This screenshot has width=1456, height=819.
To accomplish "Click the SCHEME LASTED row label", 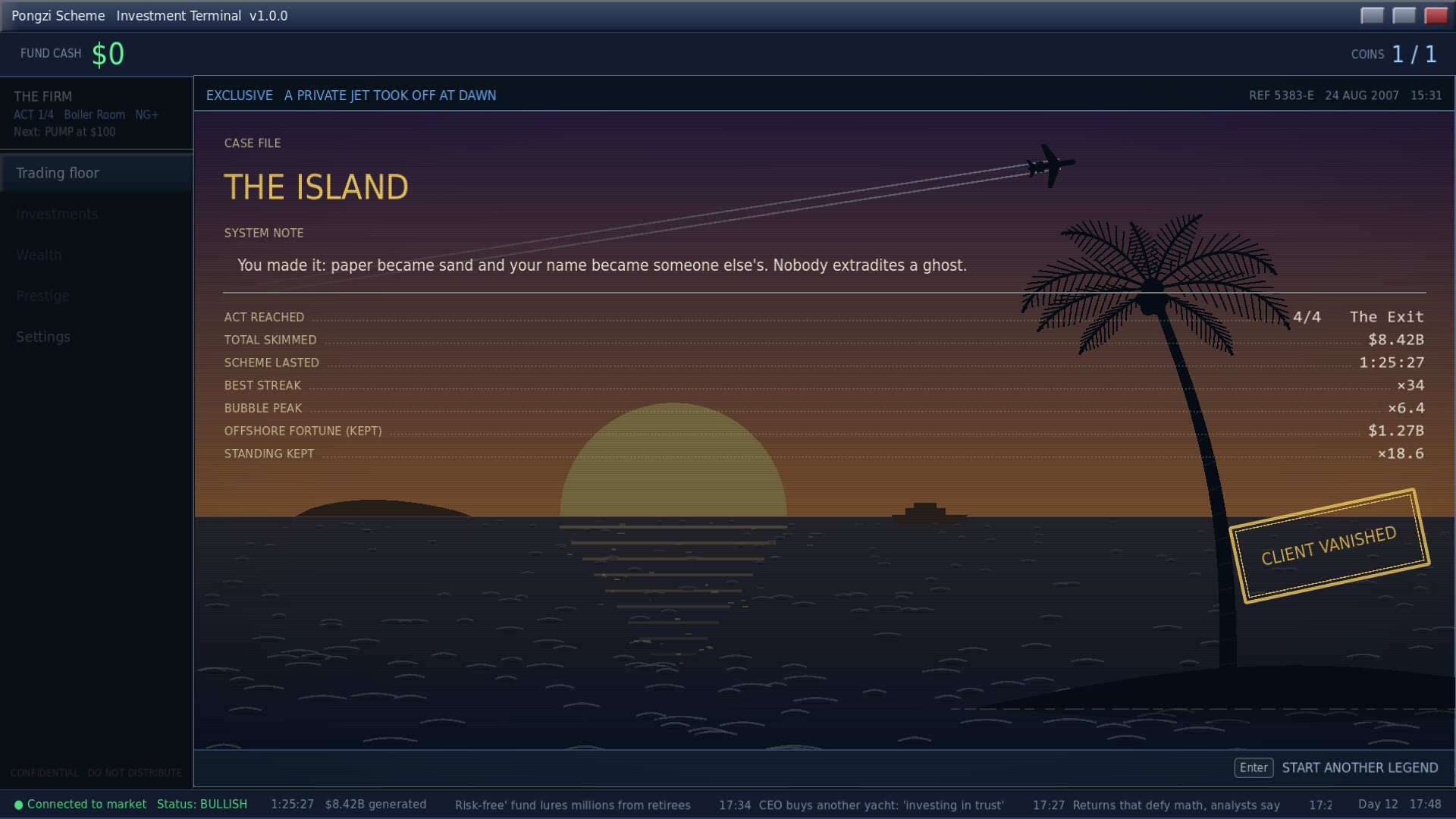I will [271, 362].
